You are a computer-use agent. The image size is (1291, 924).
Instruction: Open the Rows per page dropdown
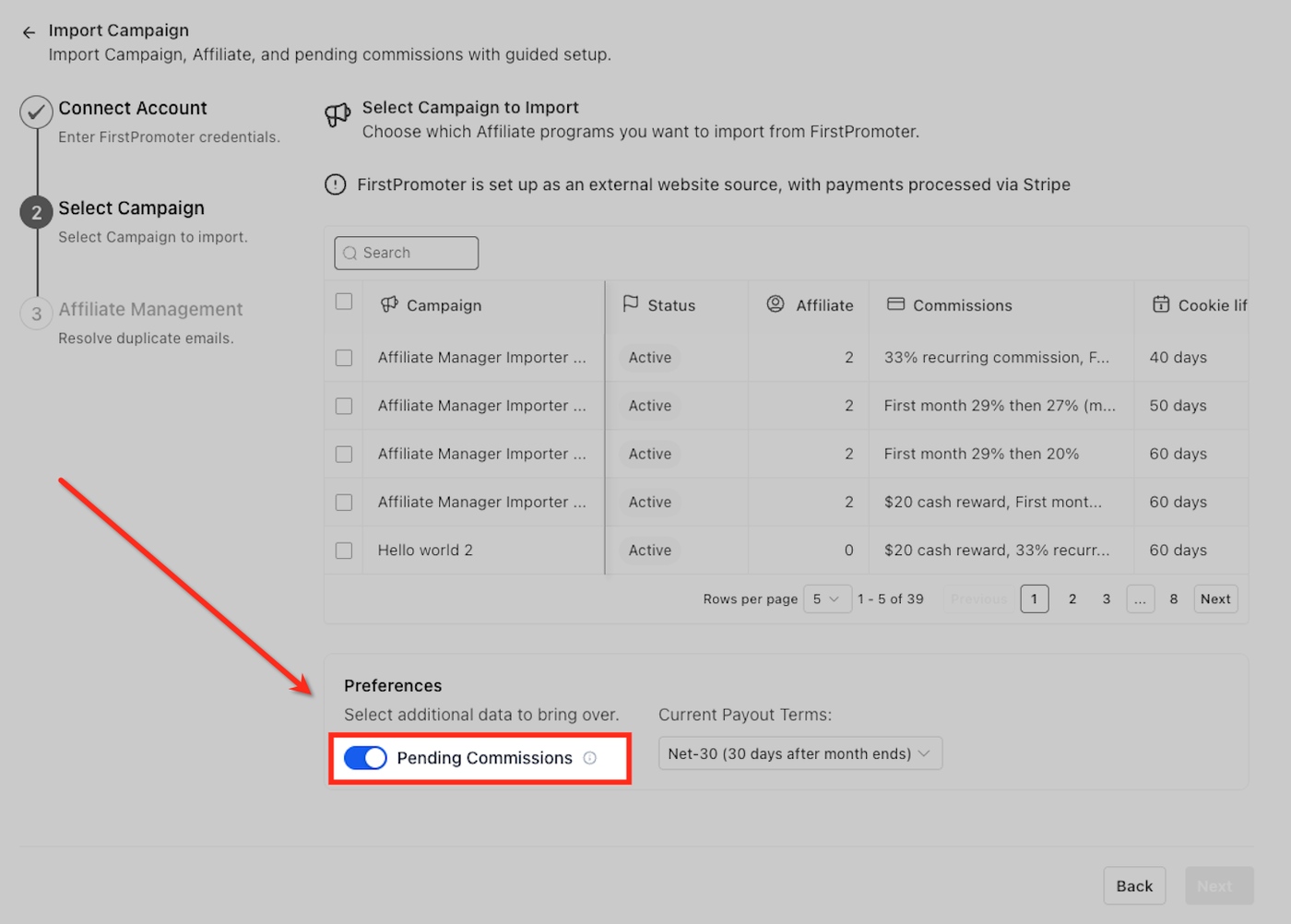click(x=826, y=599)
